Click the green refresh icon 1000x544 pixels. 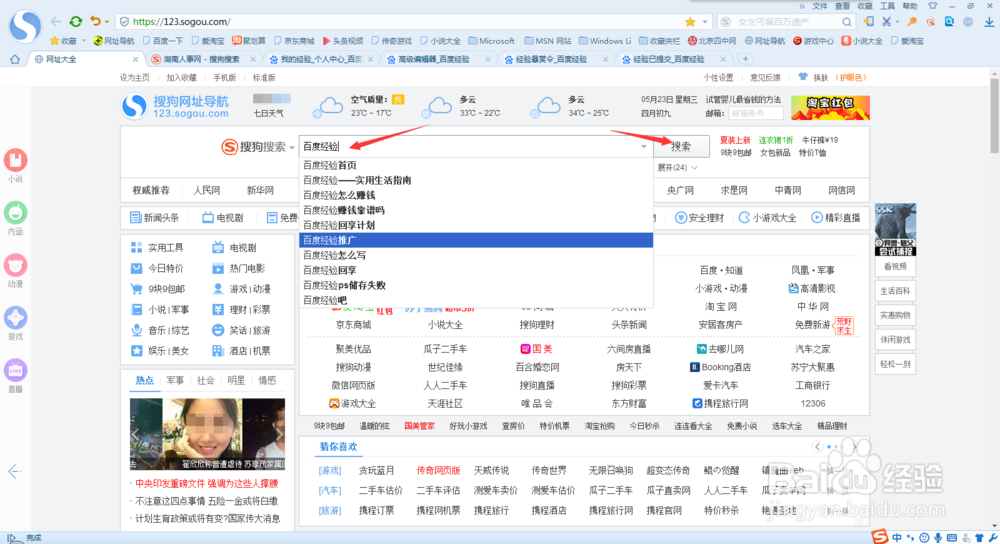point(76,21)
